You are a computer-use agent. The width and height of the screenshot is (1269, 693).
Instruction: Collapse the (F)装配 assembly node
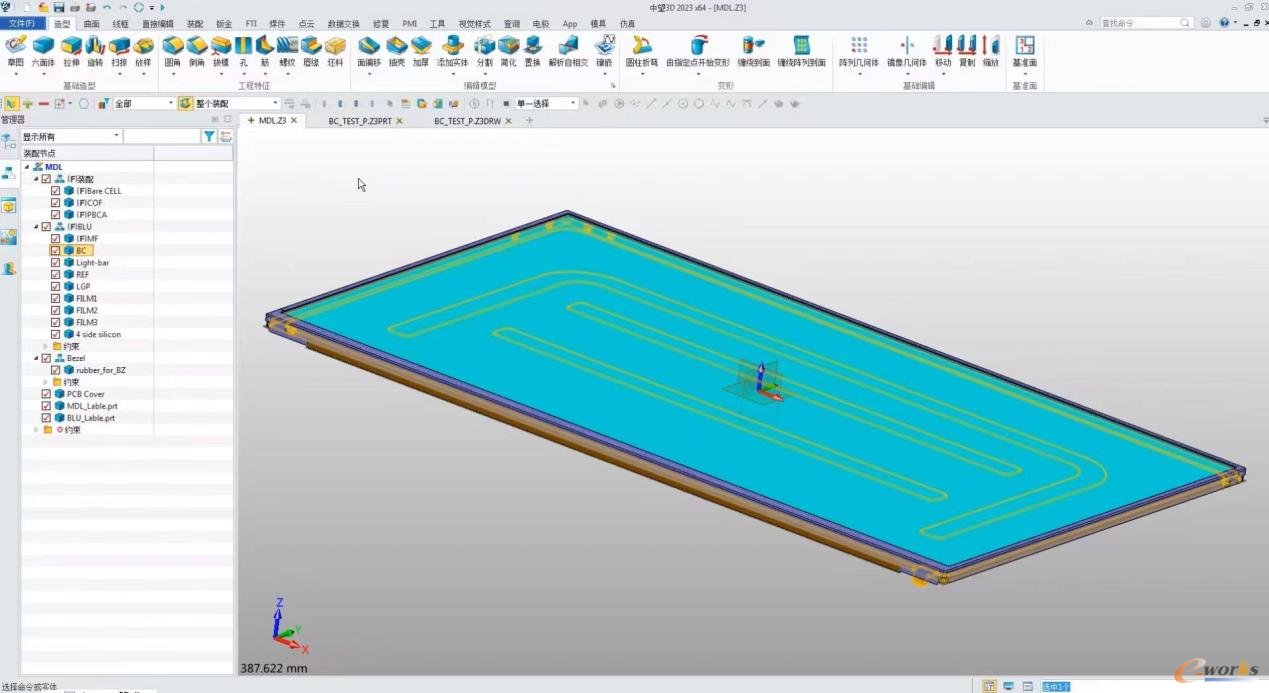pos(36,179)
